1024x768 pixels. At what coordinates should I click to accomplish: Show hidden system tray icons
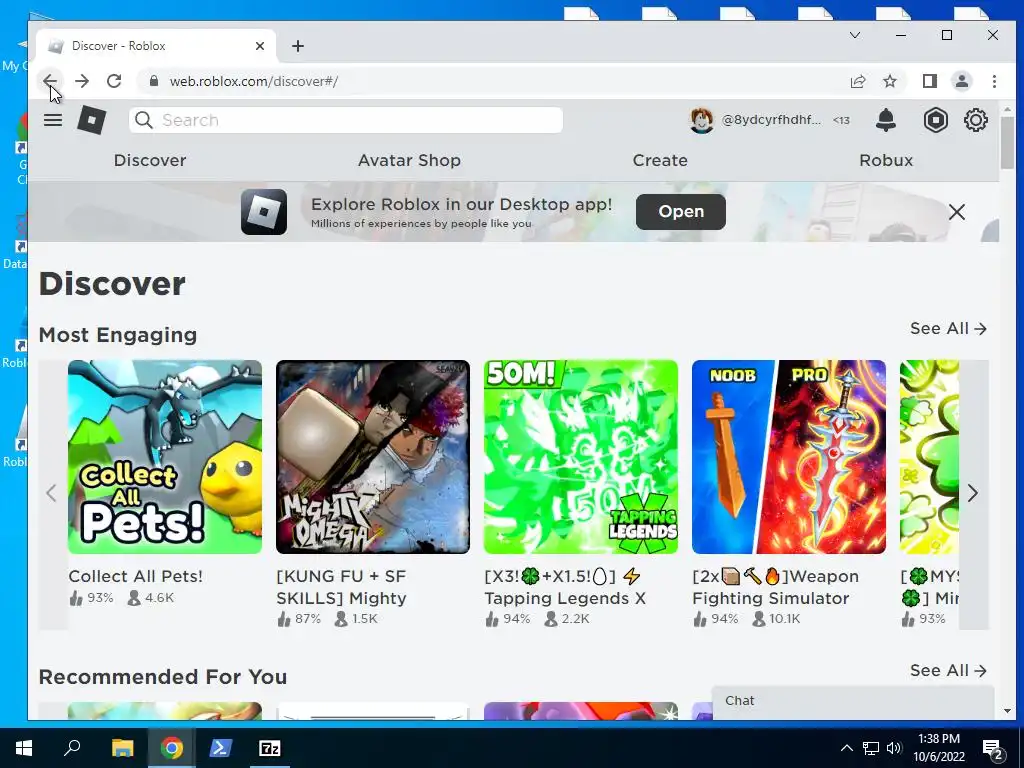846,748
